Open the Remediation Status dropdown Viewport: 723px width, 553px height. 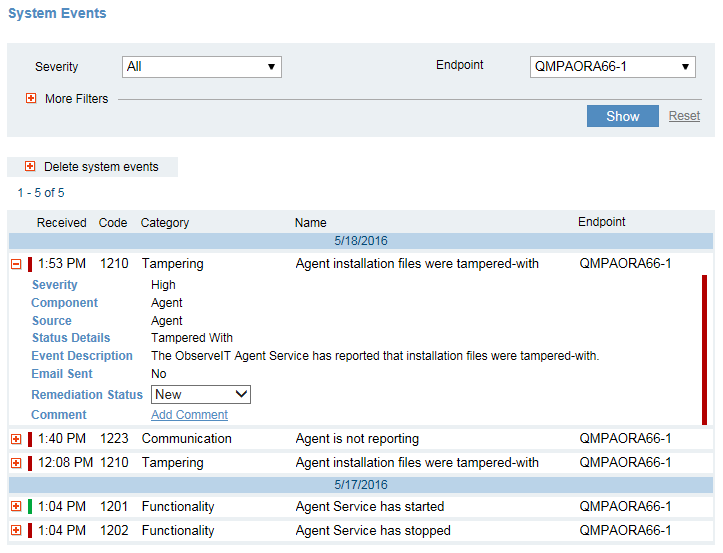tap(200, 395)
